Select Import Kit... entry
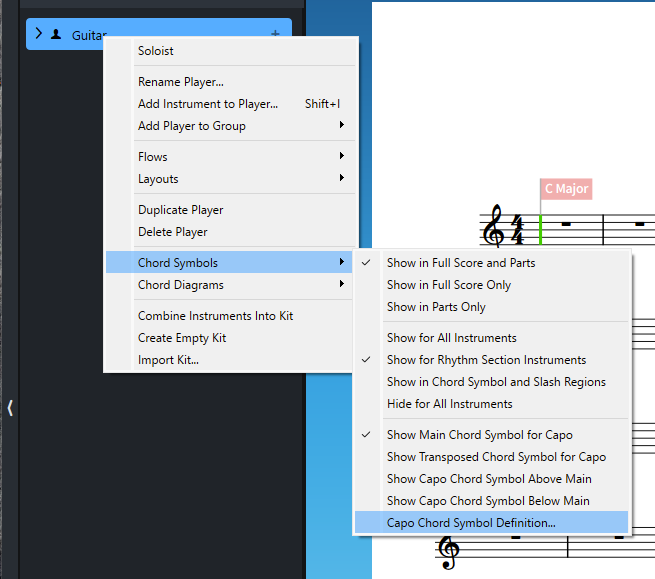655x579 pixels. pos(229,360)
